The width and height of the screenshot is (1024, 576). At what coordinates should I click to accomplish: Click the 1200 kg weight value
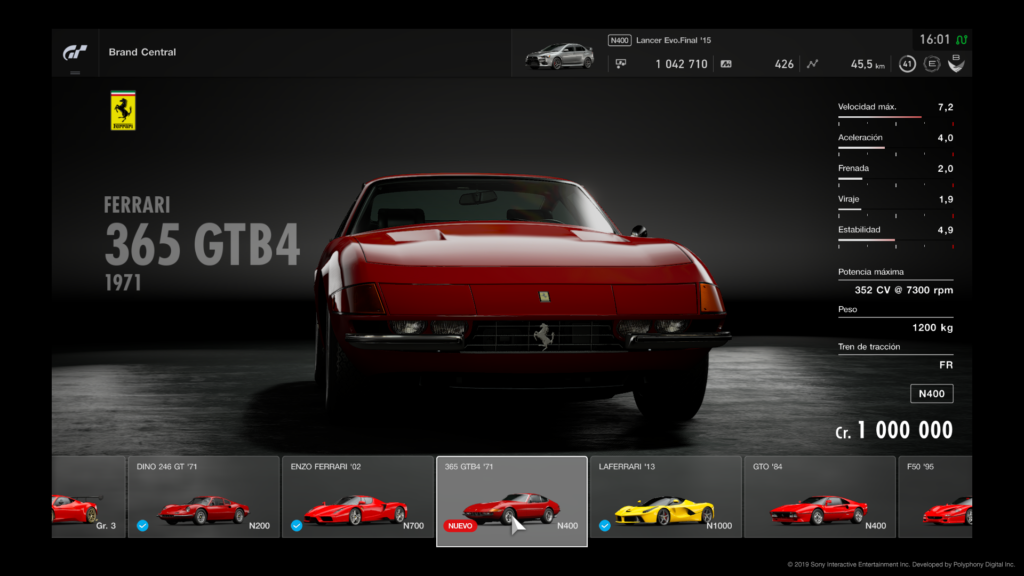click(x=932, y=328)
